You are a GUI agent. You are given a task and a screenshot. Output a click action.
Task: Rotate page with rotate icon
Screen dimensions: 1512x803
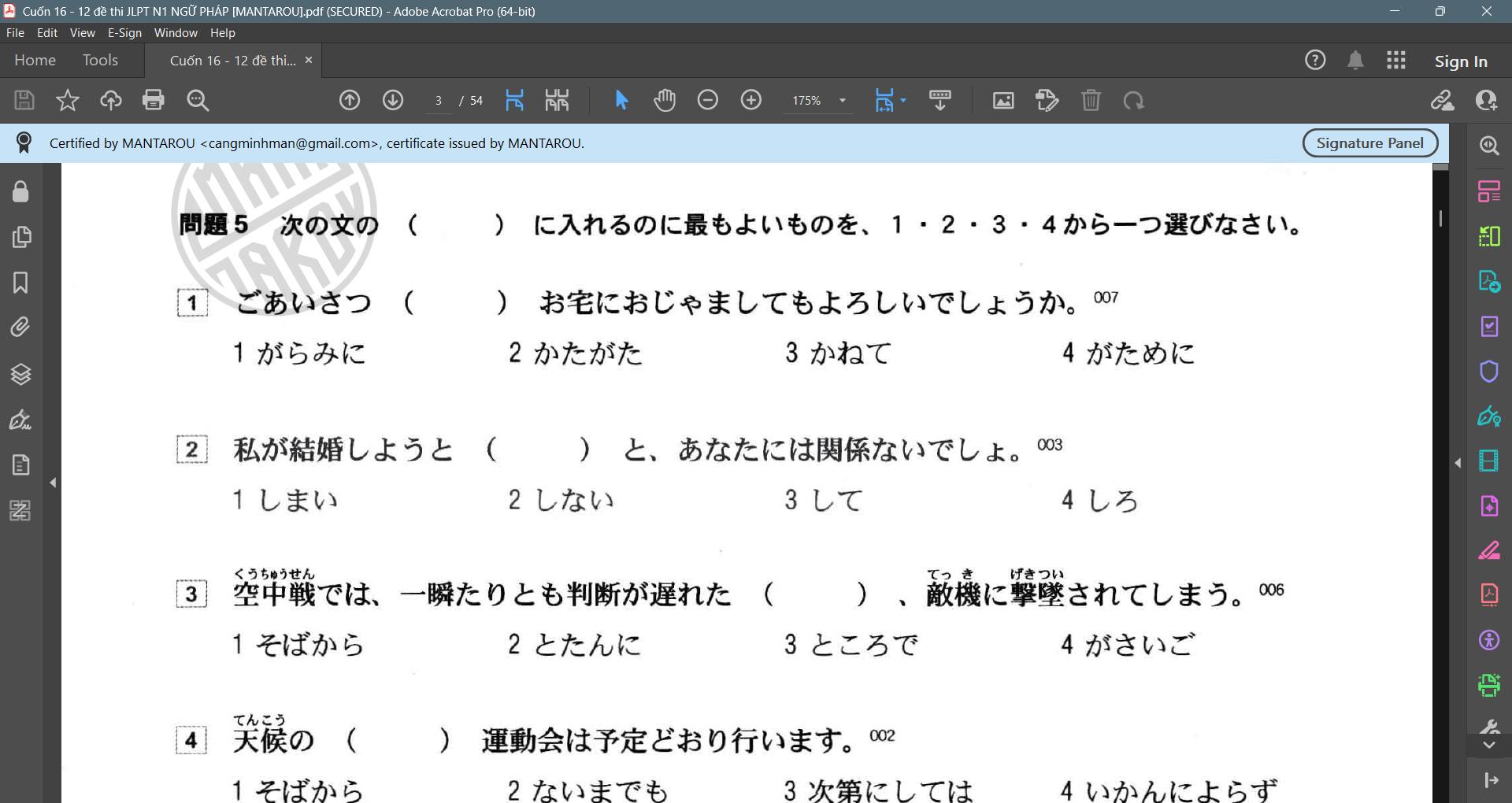[1134, 100]
